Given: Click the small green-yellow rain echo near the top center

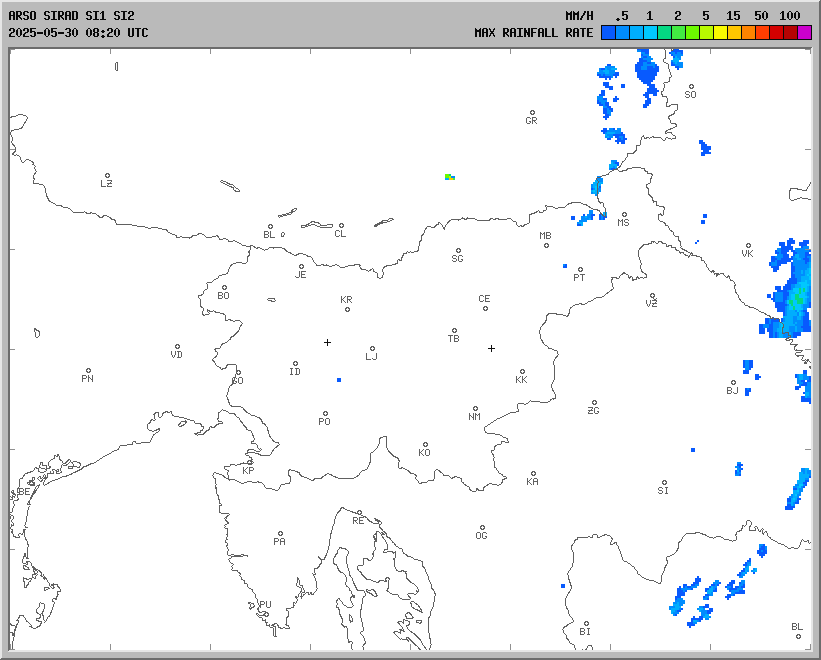Looking at the screenshot, I should [x=450, y=176].
